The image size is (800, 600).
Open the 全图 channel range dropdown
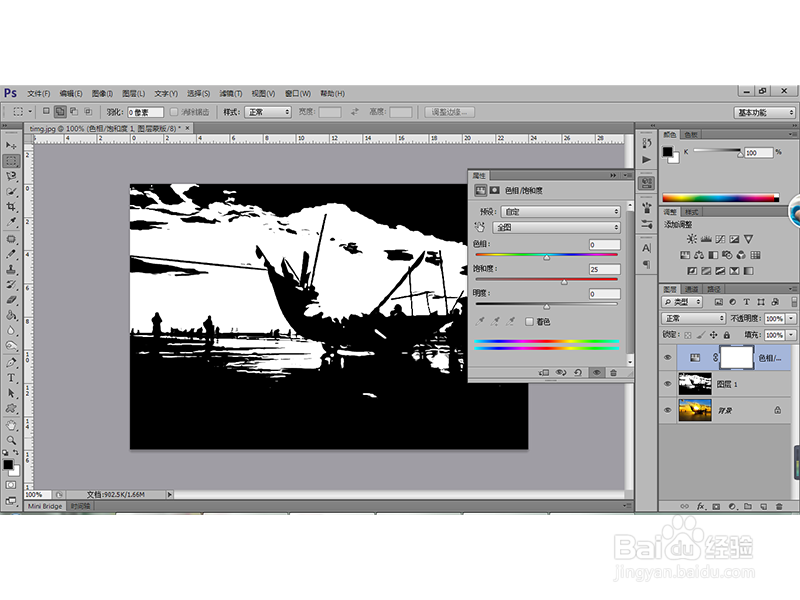click(x=556, y=227)
